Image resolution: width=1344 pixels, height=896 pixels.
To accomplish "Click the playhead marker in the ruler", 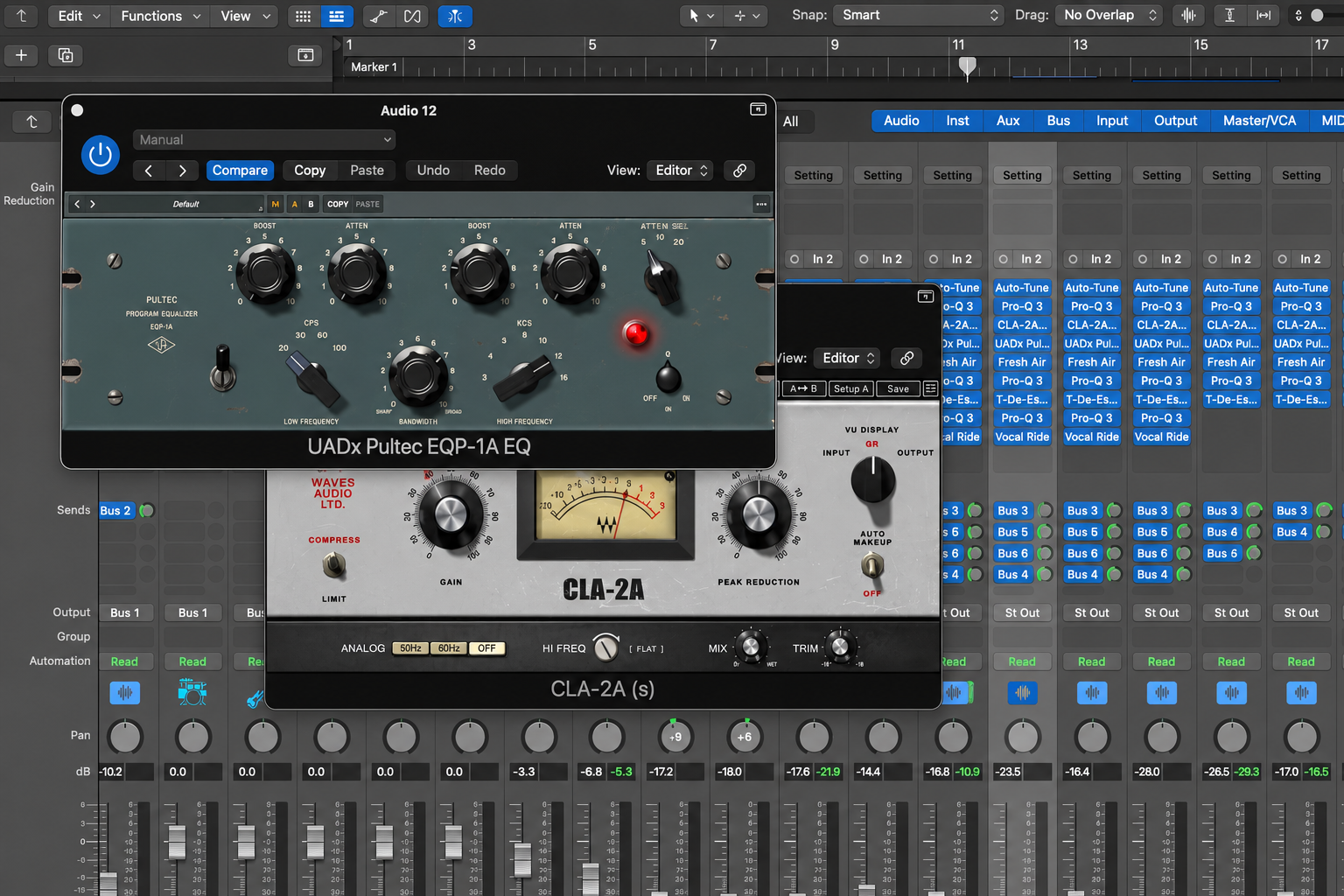I will click(967, 66).
